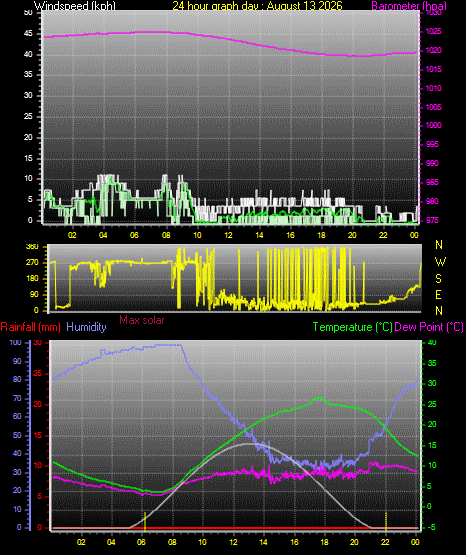The image size is (466, 555).
Task: Click the yellow sunset marker near 22
Action: point(386,521)
